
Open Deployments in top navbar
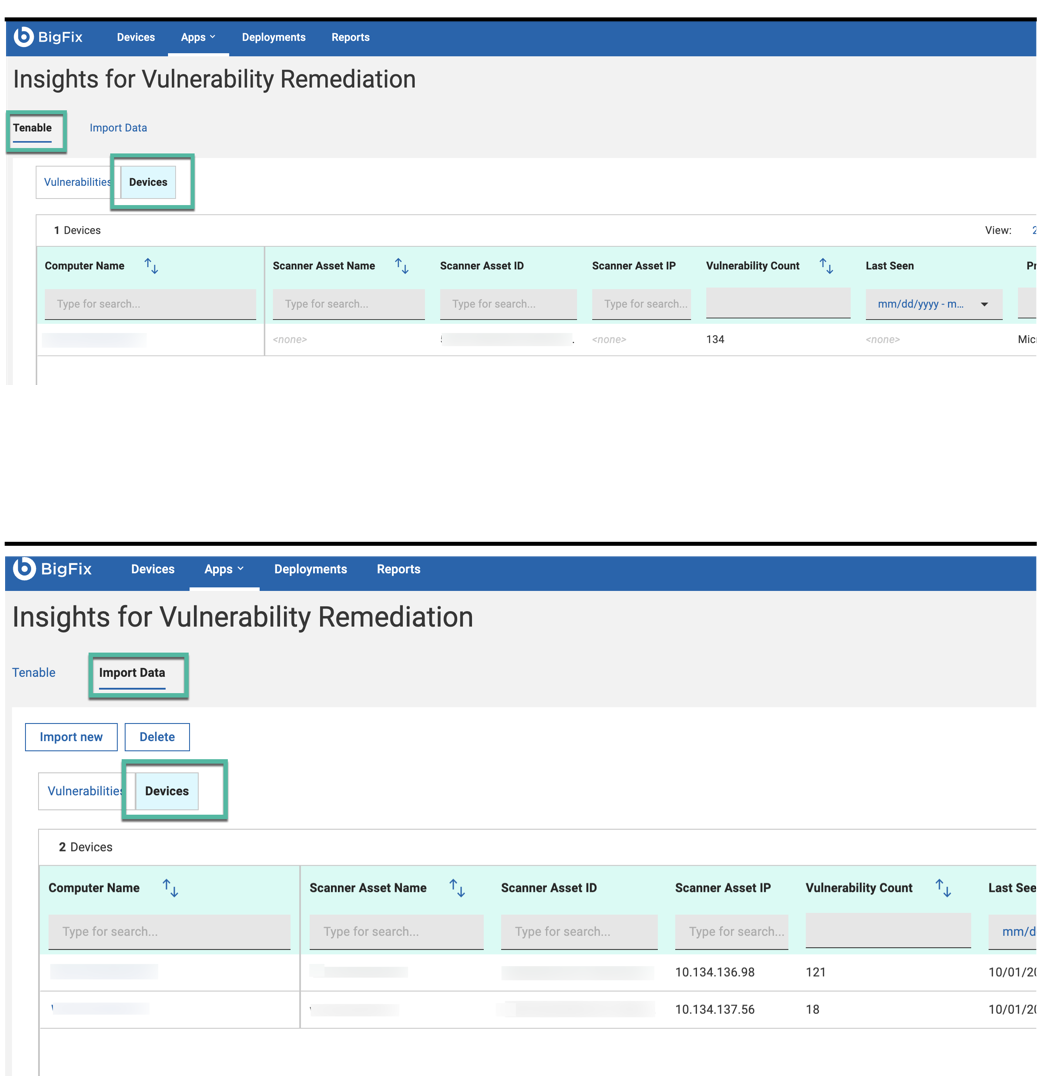(274, 38)
